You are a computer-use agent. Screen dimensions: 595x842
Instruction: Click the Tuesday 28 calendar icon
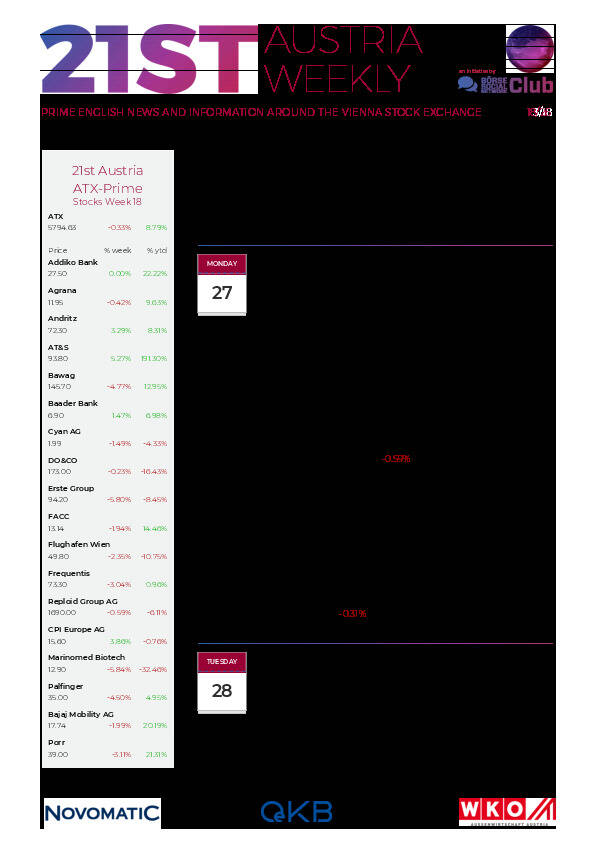222,683
